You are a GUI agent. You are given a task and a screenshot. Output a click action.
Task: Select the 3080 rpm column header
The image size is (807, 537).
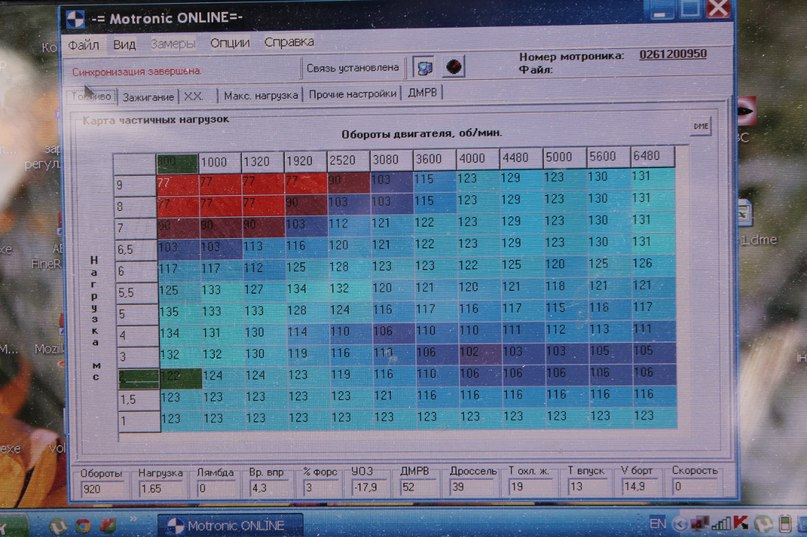click(392, 160)
